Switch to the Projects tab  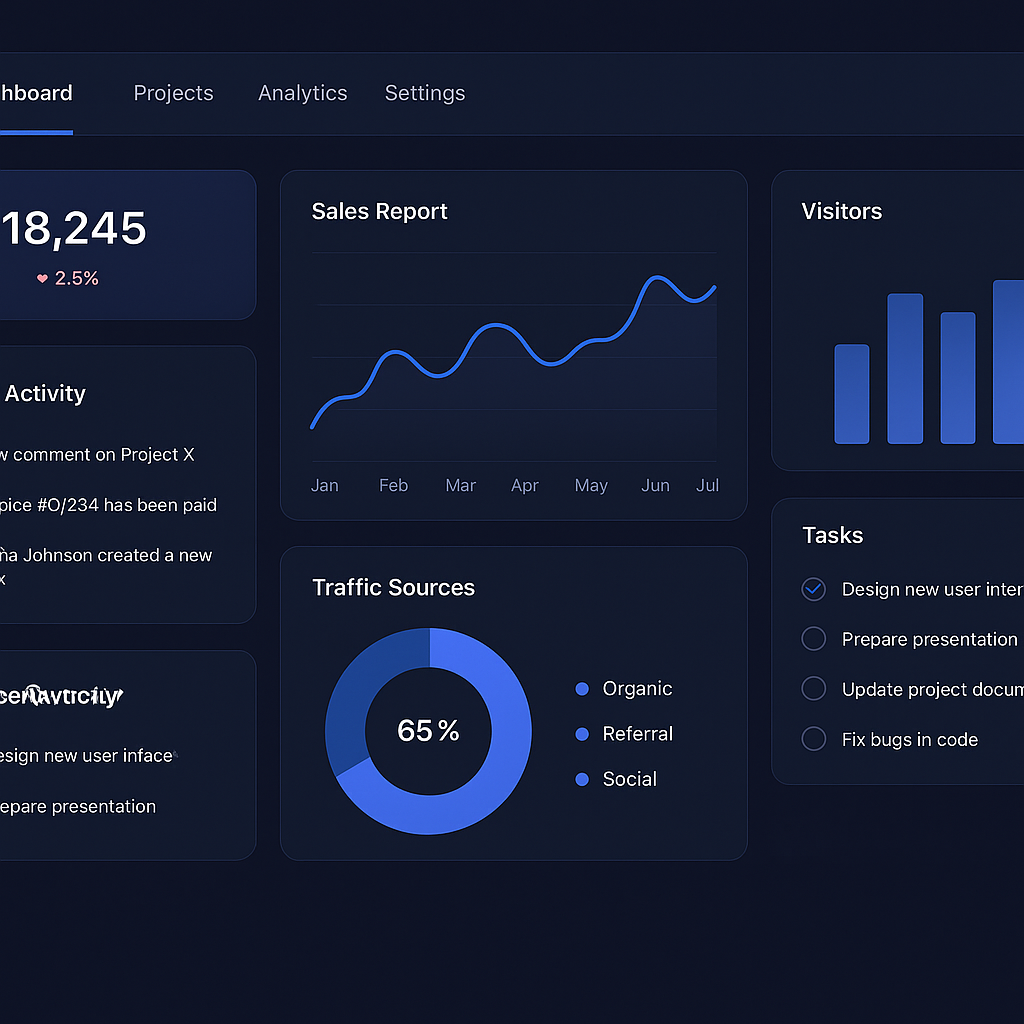coord(173,93)
